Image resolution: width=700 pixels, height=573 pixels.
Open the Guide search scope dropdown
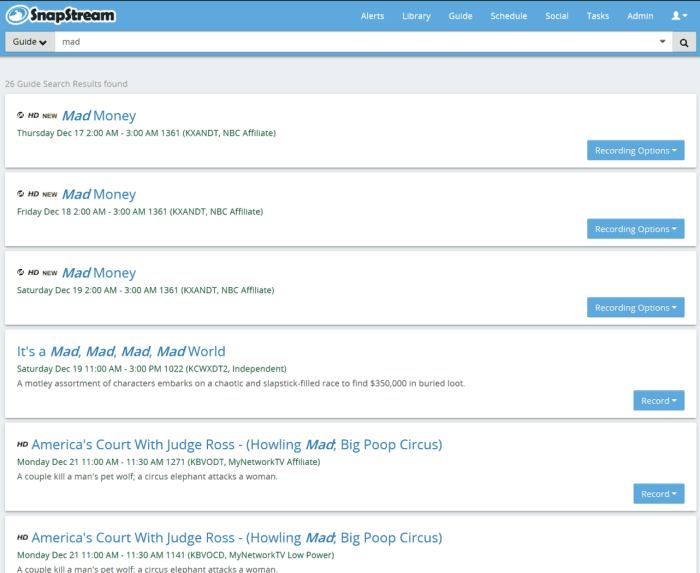point(30,42)
